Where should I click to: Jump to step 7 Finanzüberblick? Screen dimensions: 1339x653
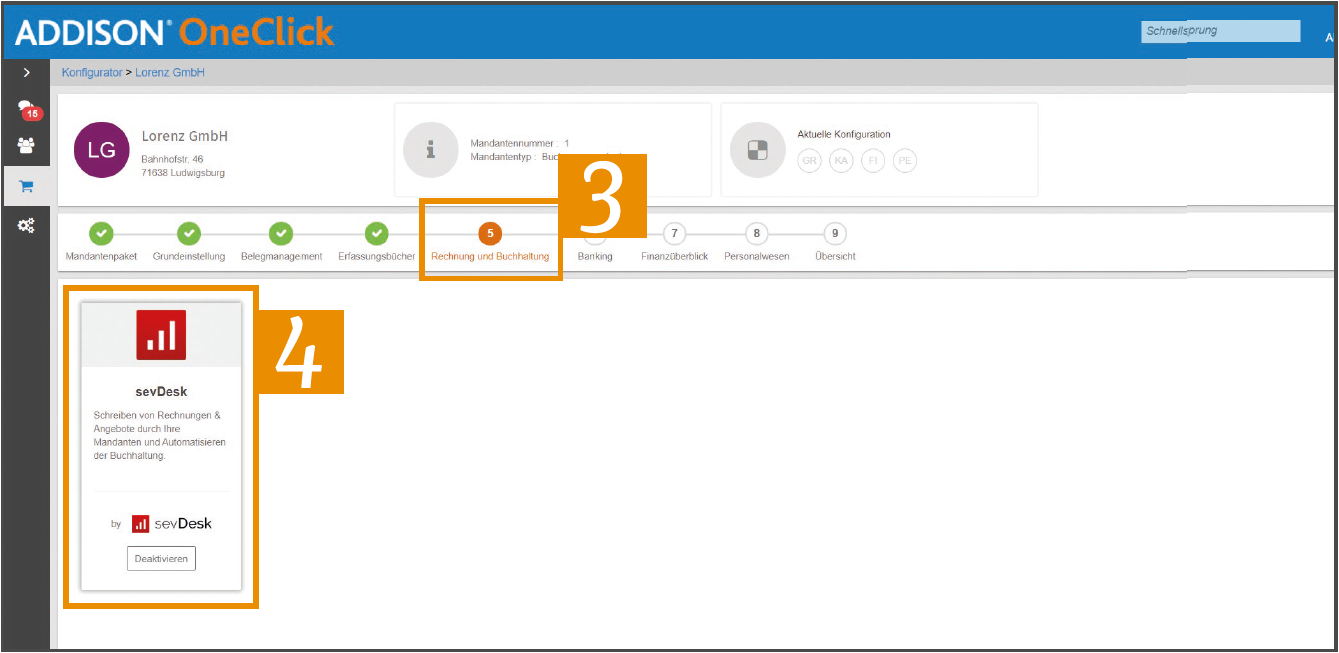click(675, 243)
